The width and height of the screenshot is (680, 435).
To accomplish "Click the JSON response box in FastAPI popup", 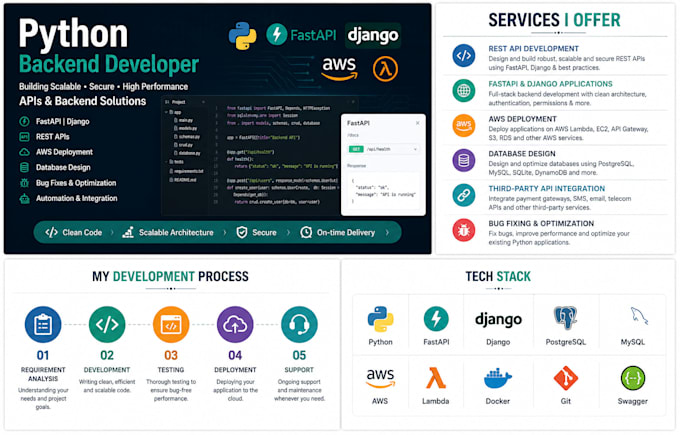I will [x=383, y=191].
